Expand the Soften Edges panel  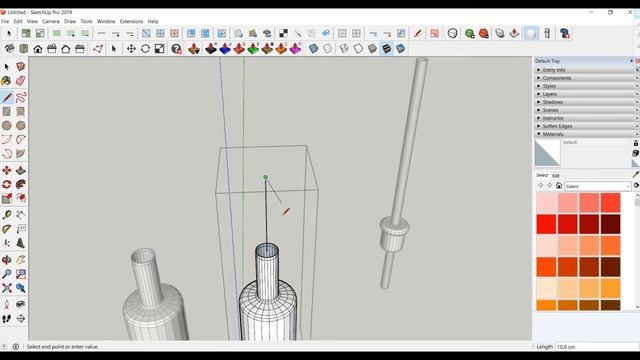587,126
